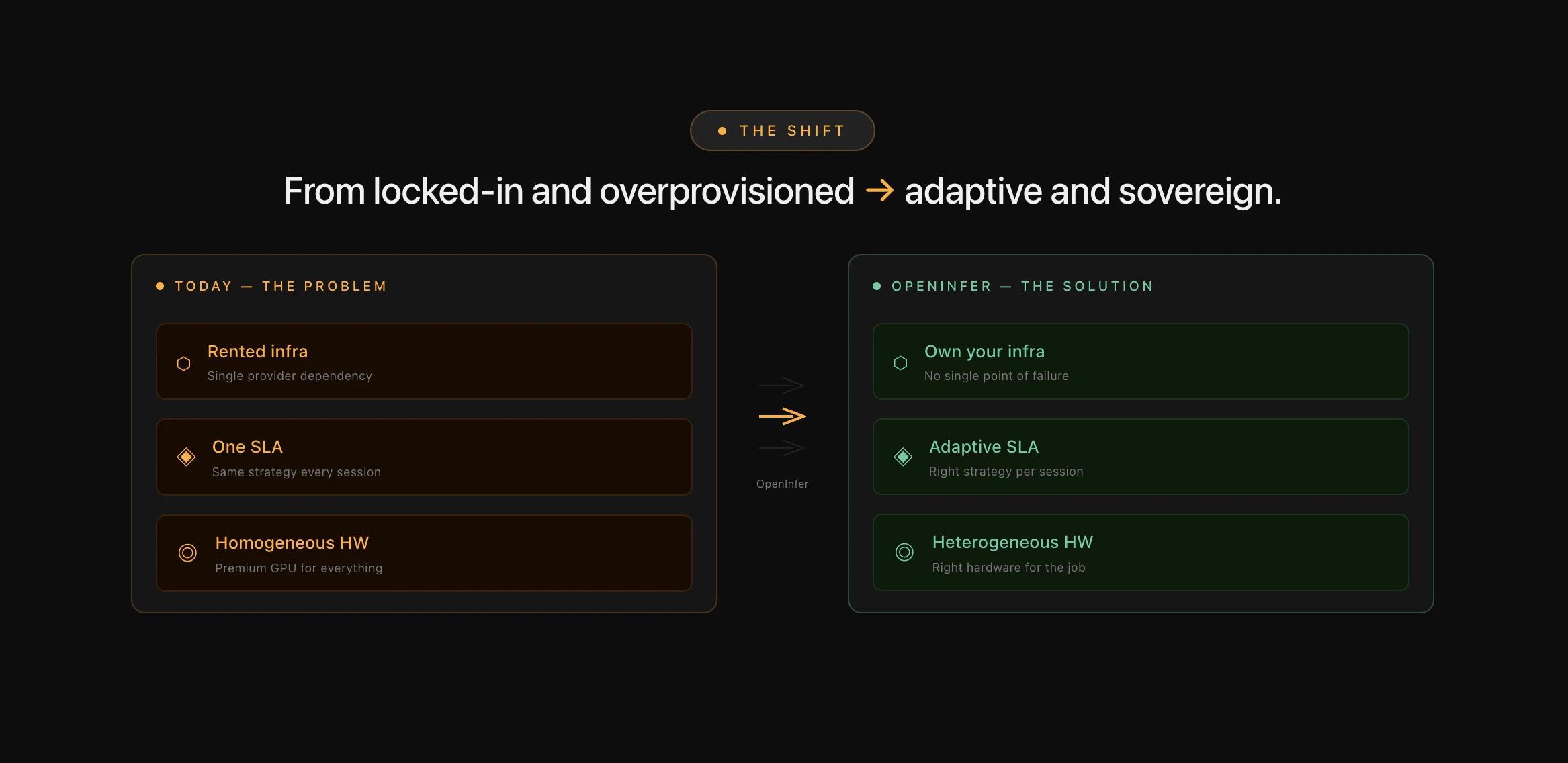Click the OPENINFER — THE SOLUTION heading
This screenshot has width=1568, height=763.
tap(1022, 286)
